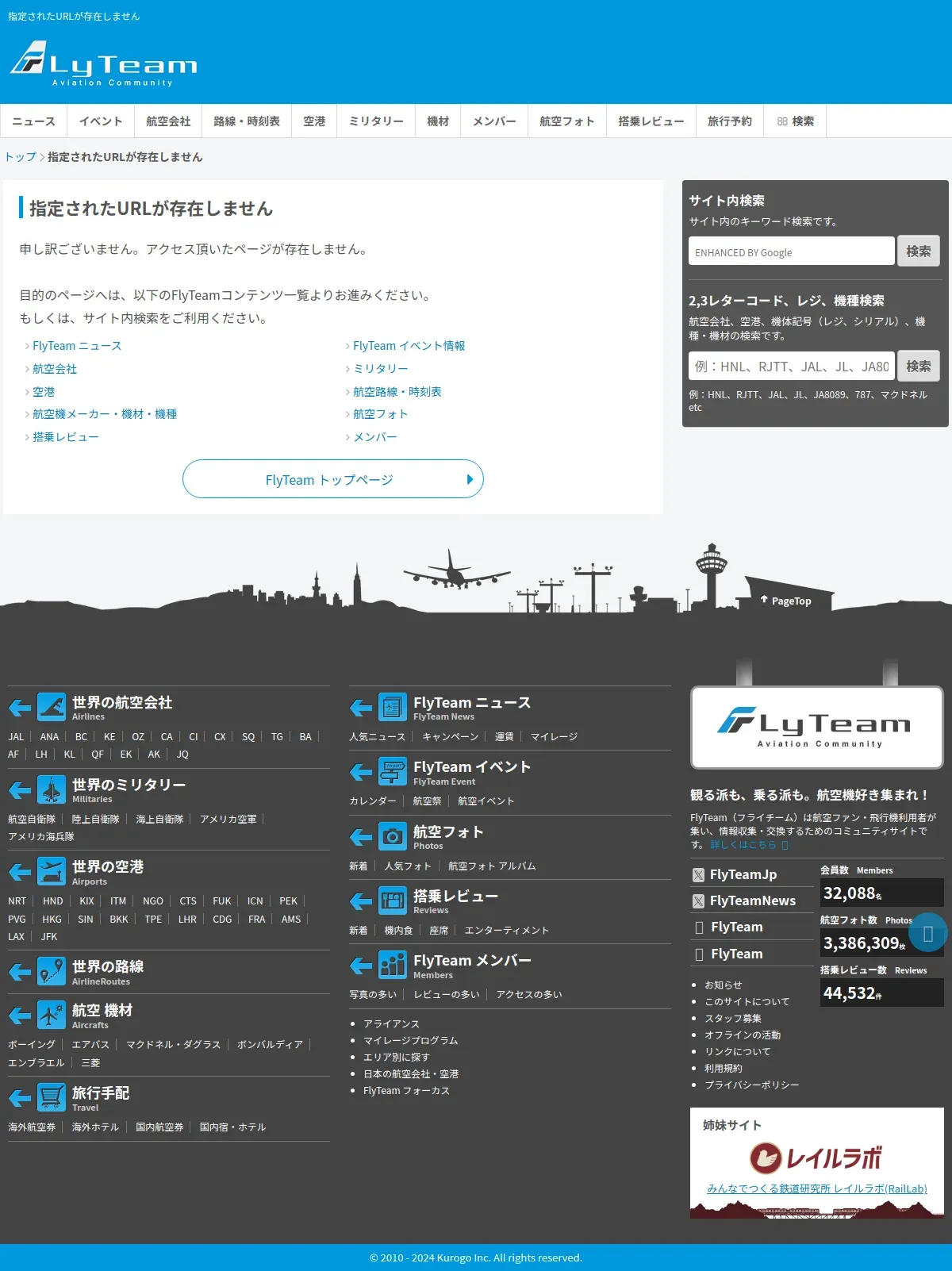Screen dimensions: 952x1271
Task: Click the FlyTeam トップページ button
Action: [x=333, y=479]
